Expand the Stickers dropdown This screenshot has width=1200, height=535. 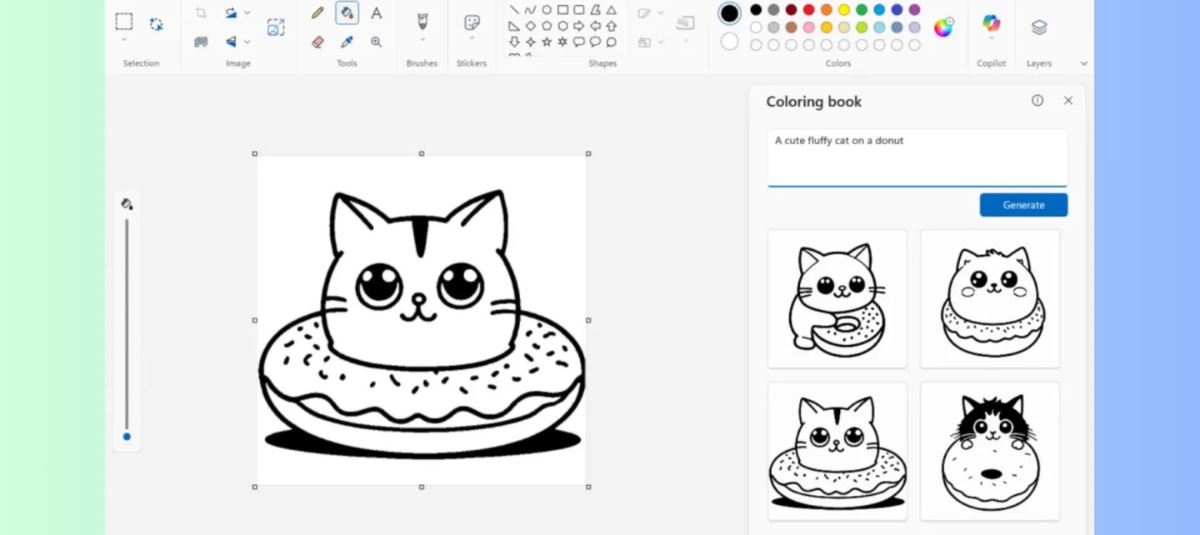pos(471,39)
